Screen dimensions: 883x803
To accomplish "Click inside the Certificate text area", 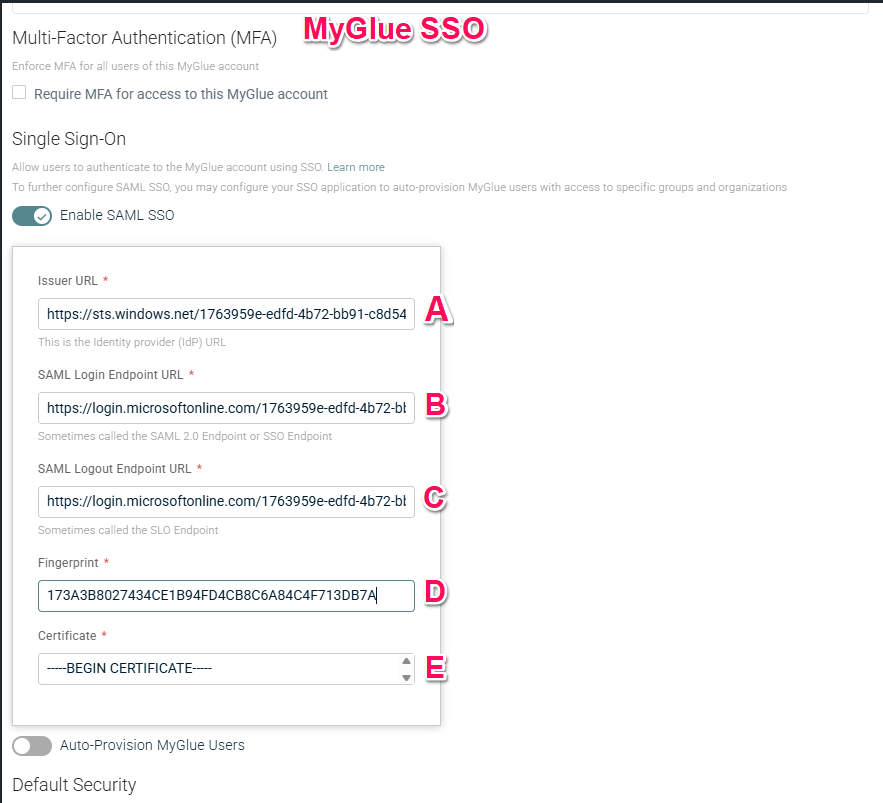I will 218,669.
